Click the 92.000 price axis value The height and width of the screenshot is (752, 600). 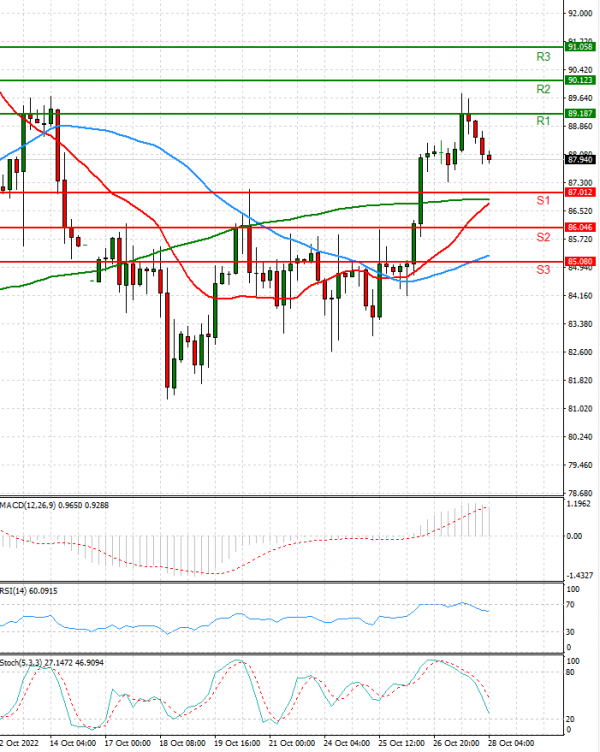(x=580, y=13)
